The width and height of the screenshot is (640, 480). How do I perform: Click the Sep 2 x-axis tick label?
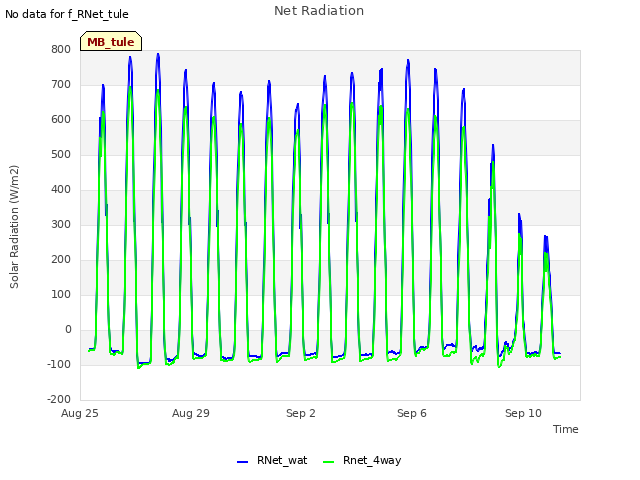pyautogui.click(x=301, y=413)
